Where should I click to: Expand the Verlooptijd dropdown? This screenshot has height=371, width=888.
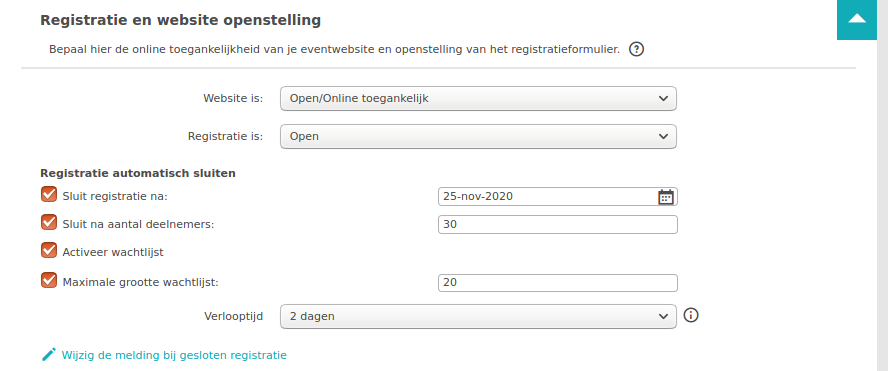pos(478,317)
